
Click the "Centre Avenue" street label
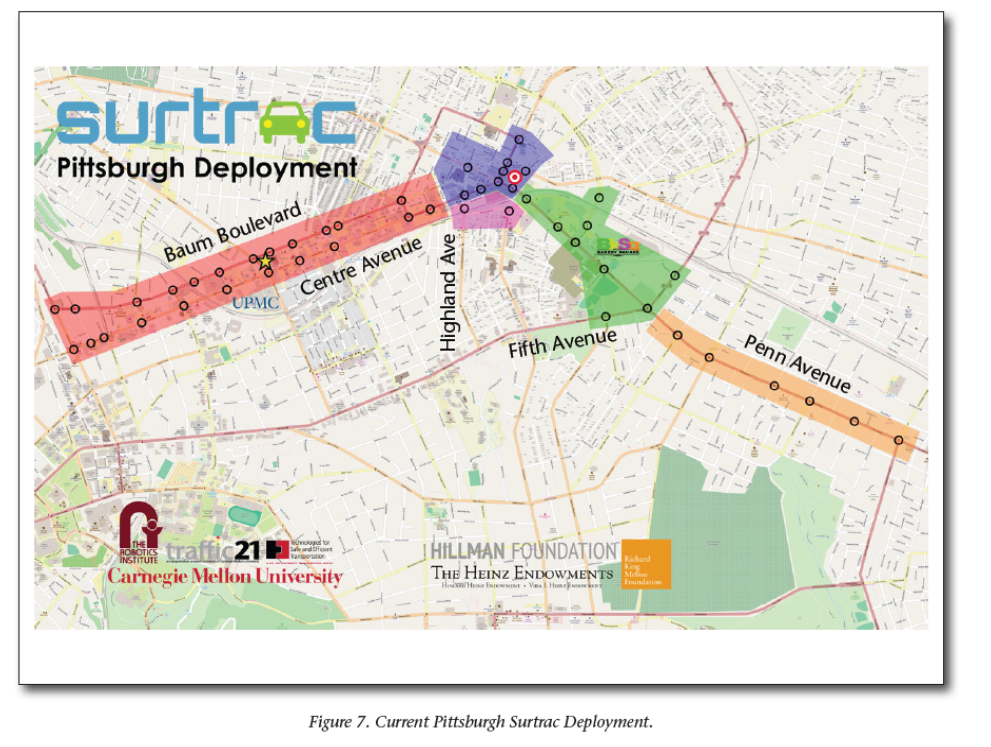[x=360, y=266]
